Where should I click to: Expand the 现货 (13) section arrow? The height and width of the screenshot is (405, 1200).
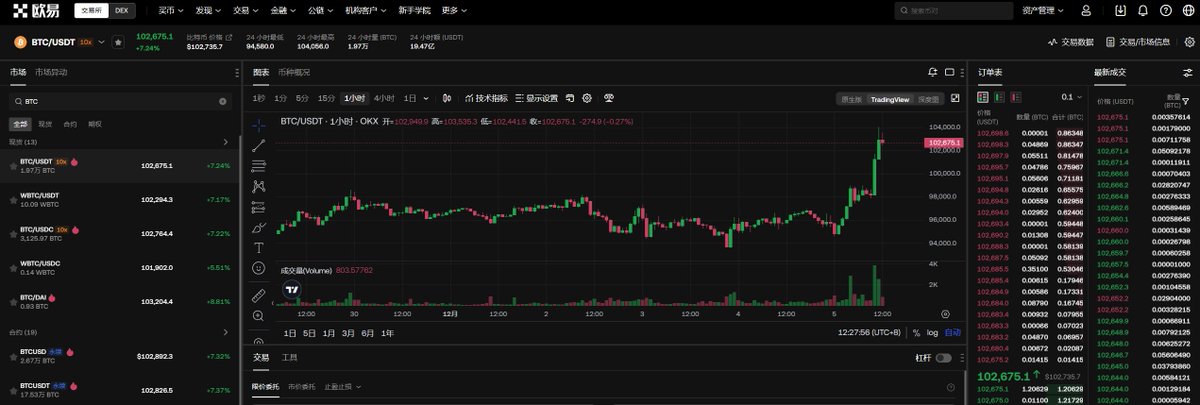pyautogui.click(x=226, y=142)
